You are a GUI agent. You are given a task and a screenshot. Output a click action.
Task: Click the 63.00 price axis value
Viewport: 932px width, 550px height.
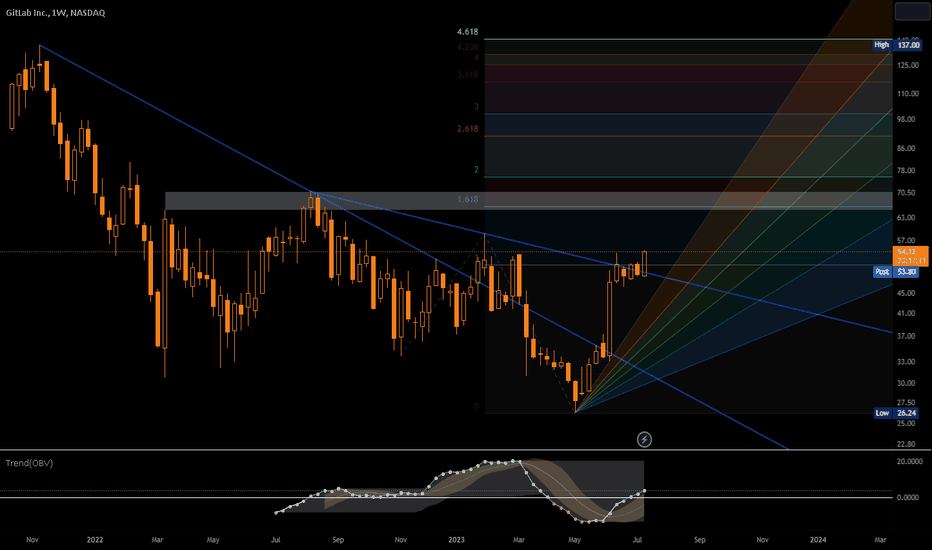(908, 218)
